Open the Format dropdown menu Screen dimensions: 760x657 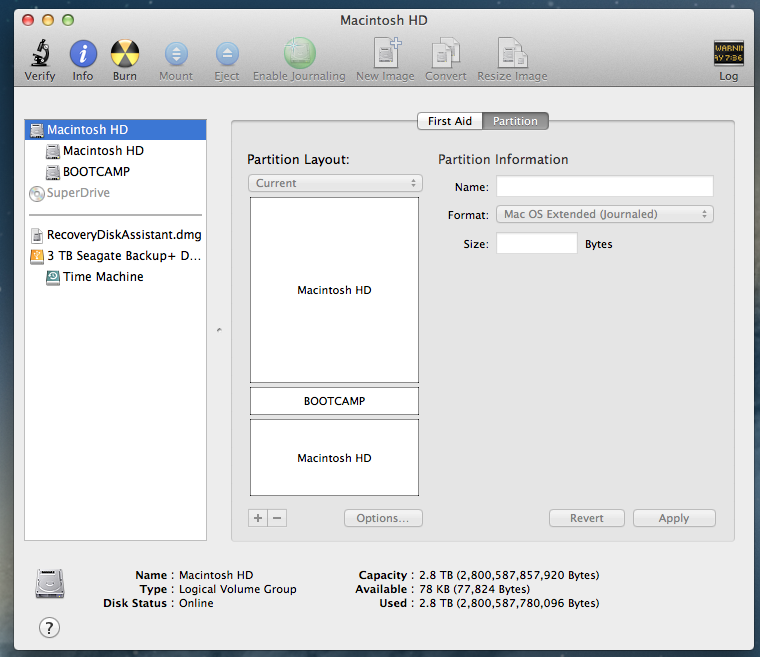coord(605,214)
